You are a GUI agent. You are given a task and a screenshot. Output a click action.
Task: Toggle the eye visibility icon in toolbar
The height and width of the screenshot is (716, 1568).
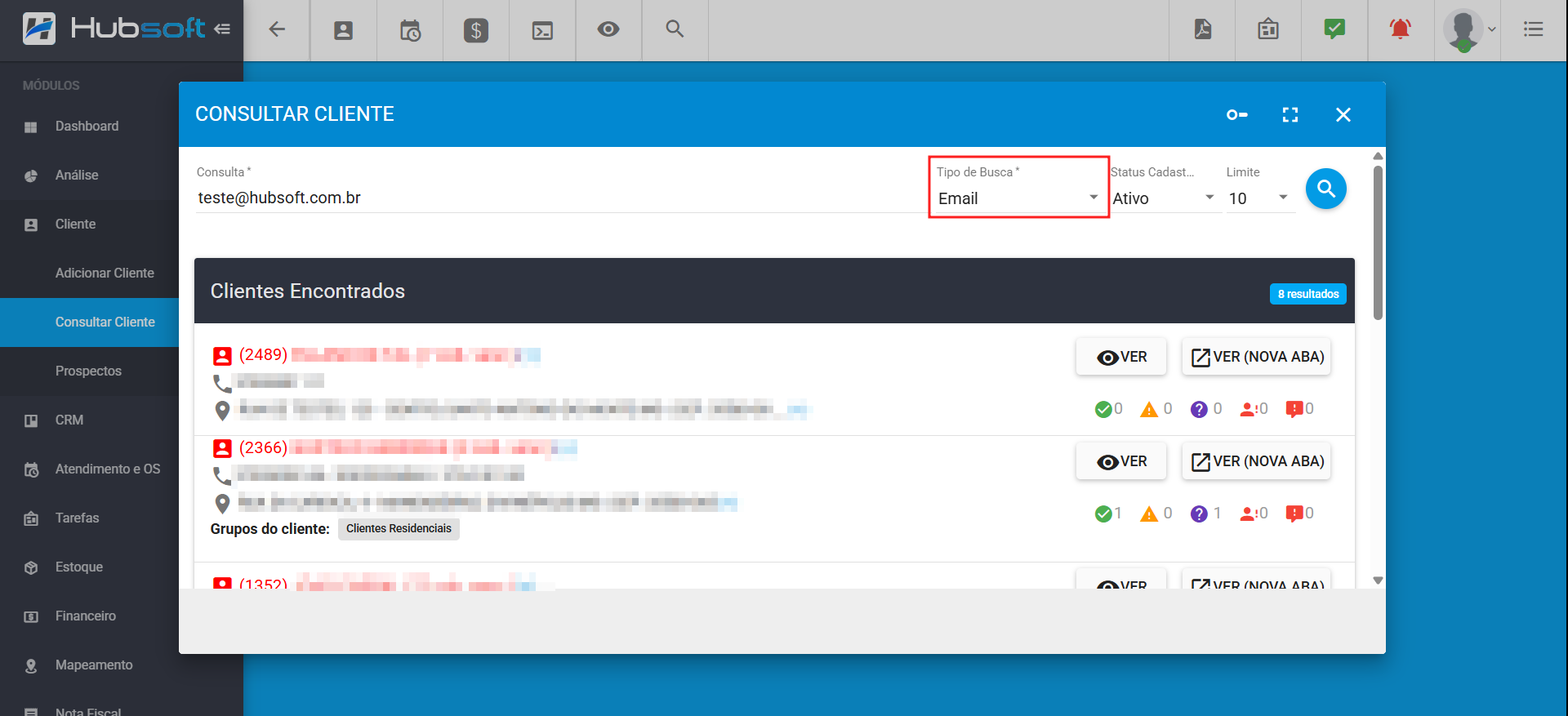[608, 29]
